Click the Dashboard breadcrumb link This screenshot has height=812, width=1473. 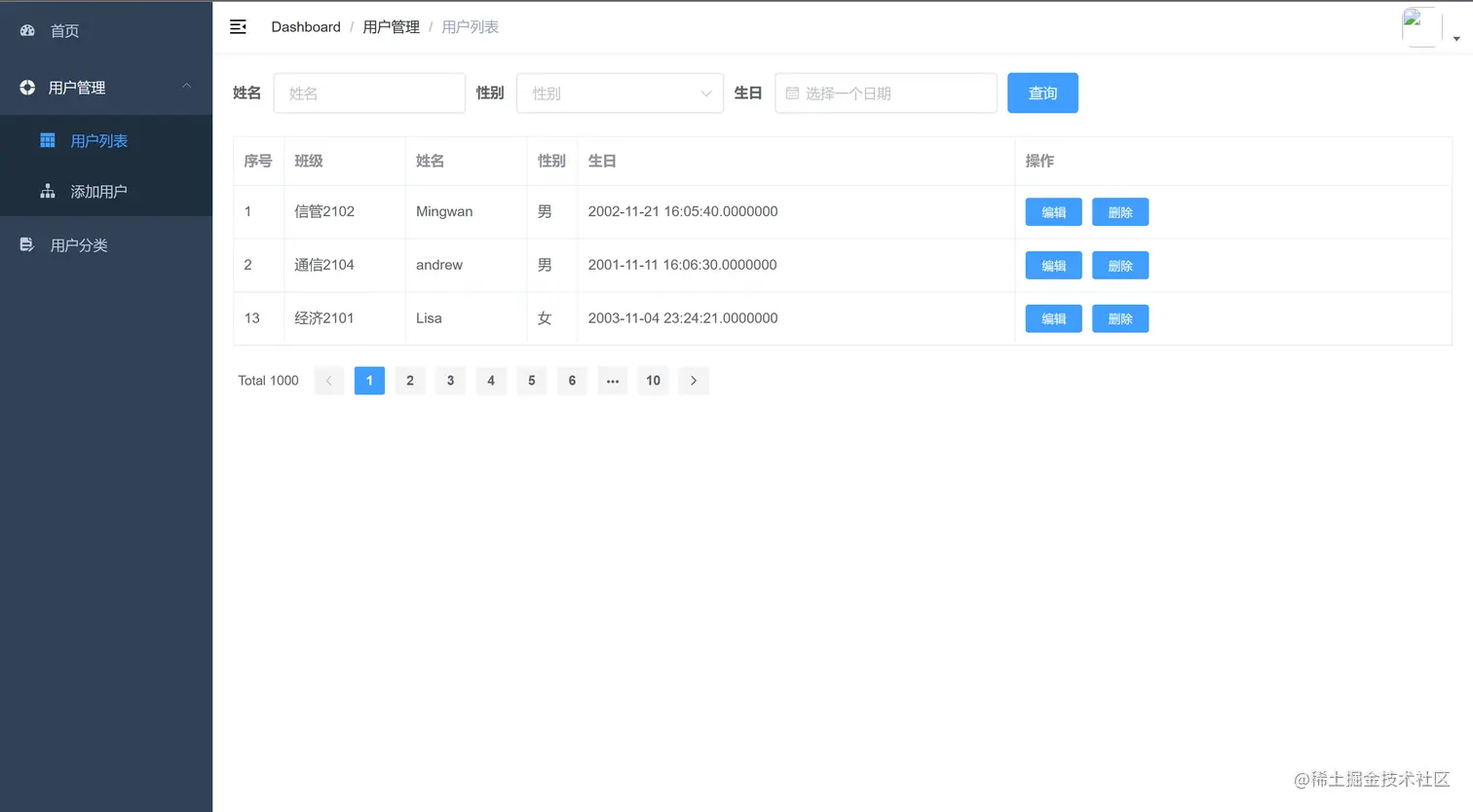[306, 27]
